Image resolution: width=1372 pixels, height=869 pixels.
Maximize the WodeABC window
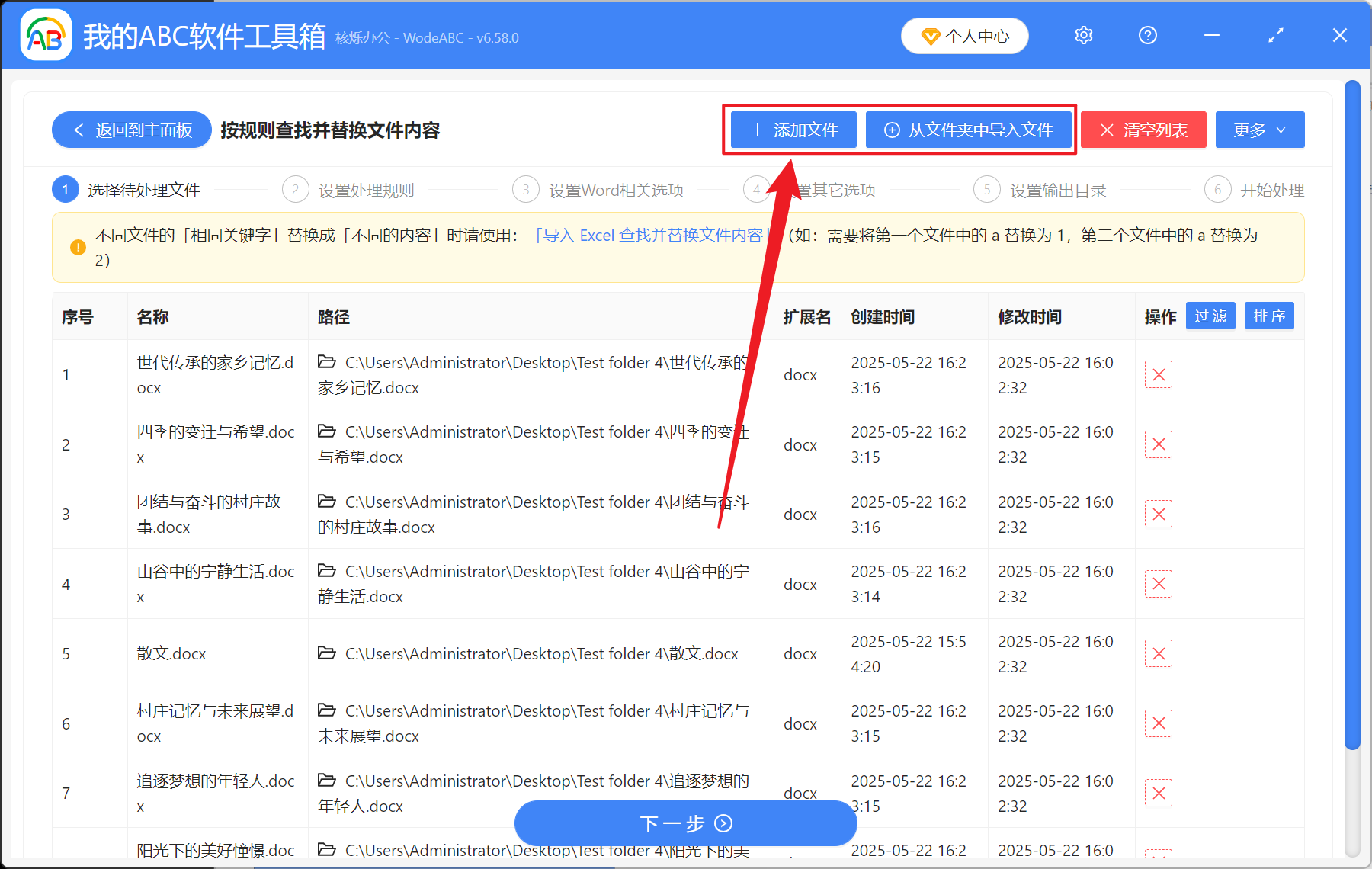tap(1276, 36)
